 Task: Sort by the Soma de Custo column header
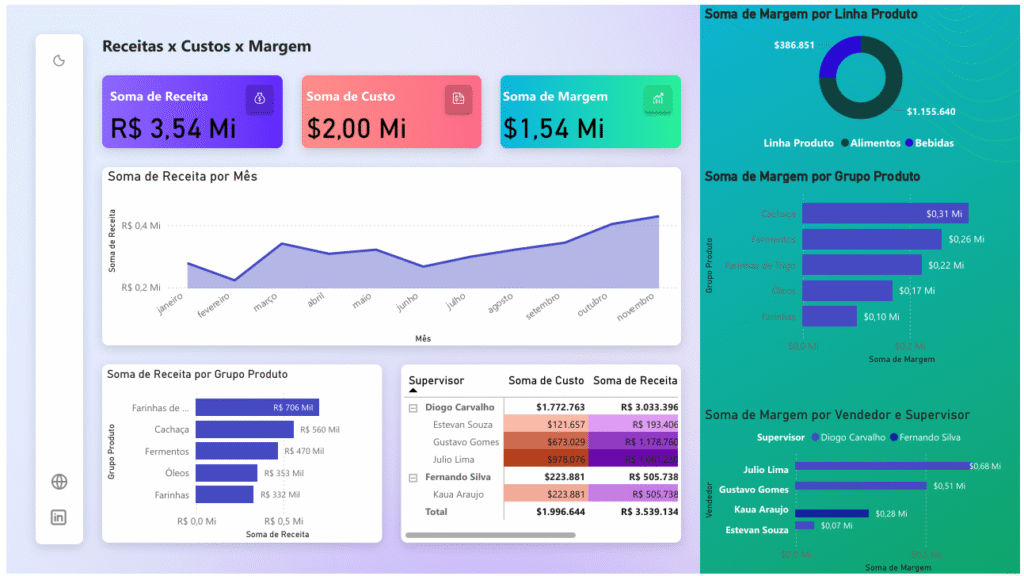(546, 380)
